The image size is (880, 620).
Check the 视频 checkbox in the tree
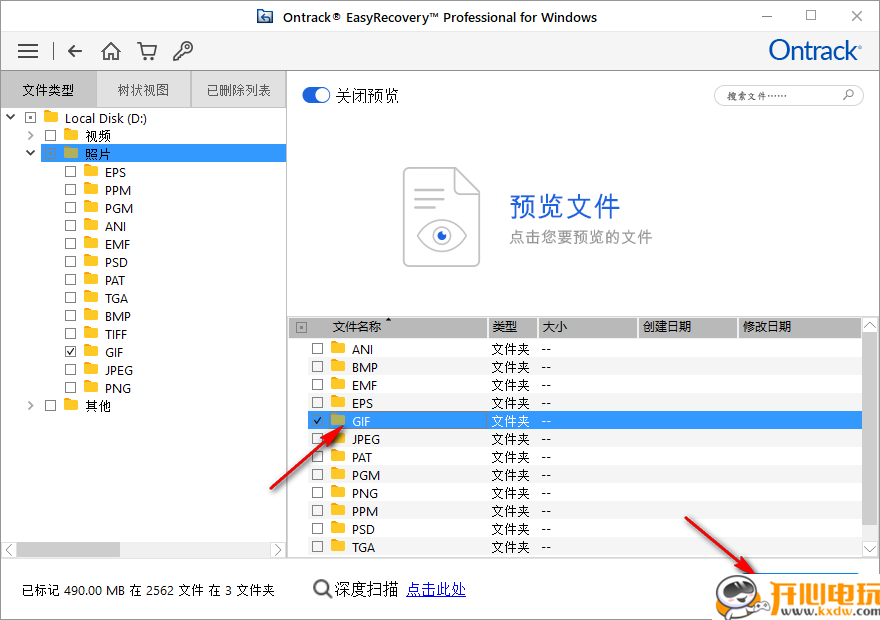[51, 136]
